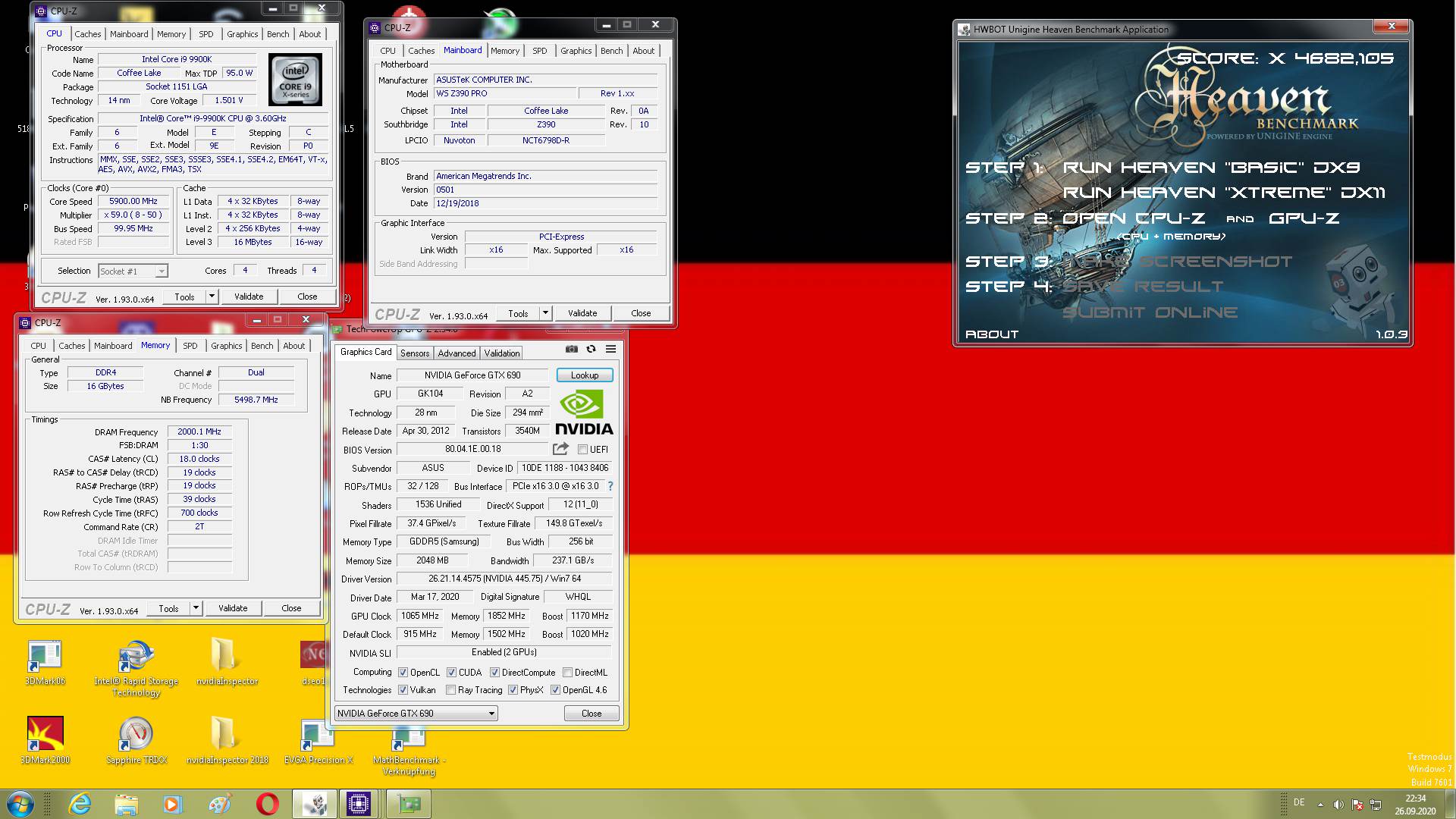Toggle the DirectML checkbox
Screen dimensions: 1456x819
click(x=567, y=673)
